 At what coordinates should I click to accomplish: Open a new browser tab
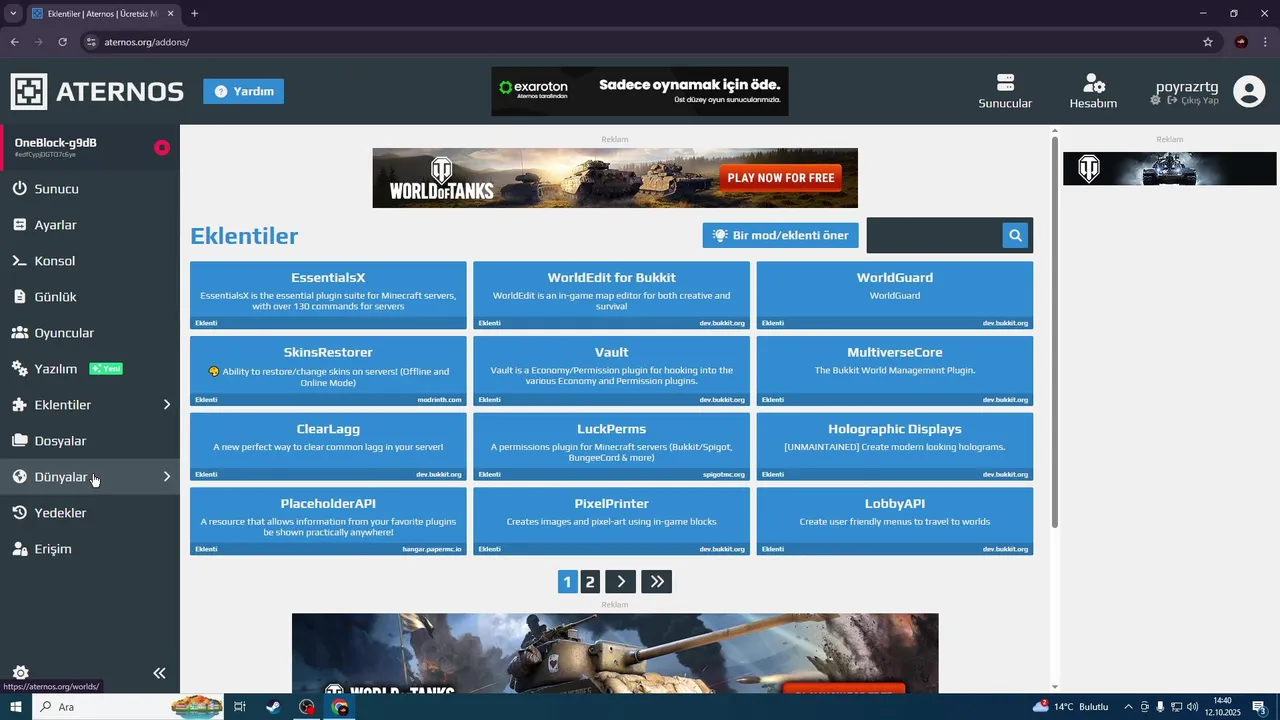pyautogui.click(x=194, y=14)
